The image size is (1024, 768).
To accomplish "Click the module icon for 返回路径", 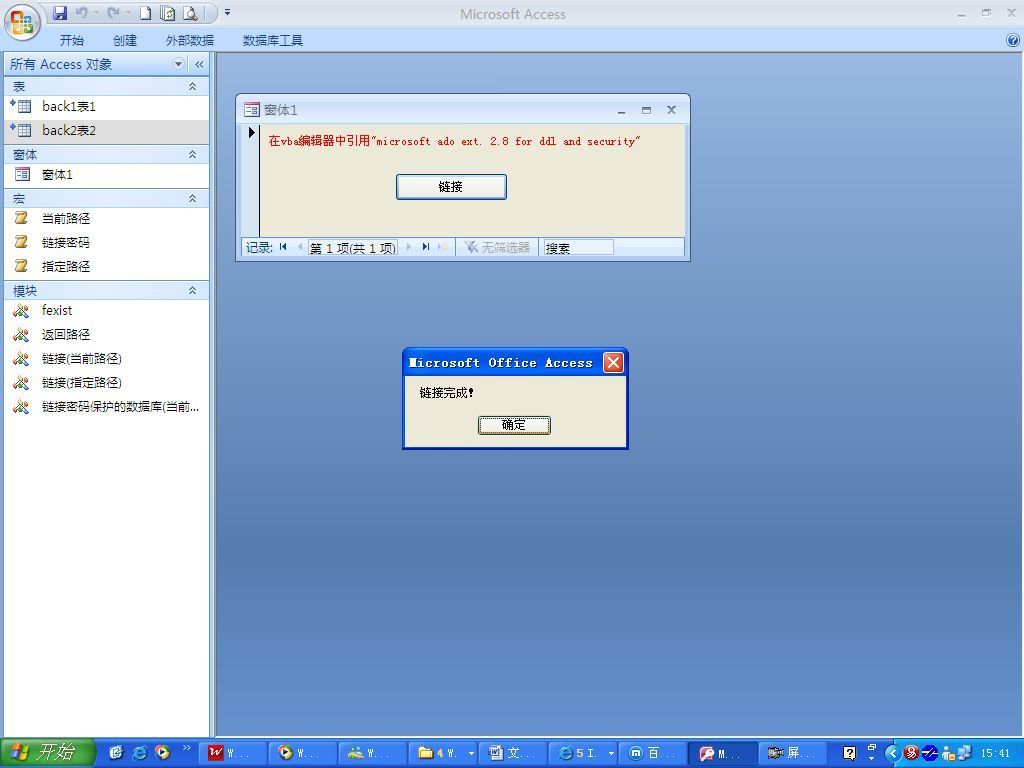I will click(x=21, y=334).
